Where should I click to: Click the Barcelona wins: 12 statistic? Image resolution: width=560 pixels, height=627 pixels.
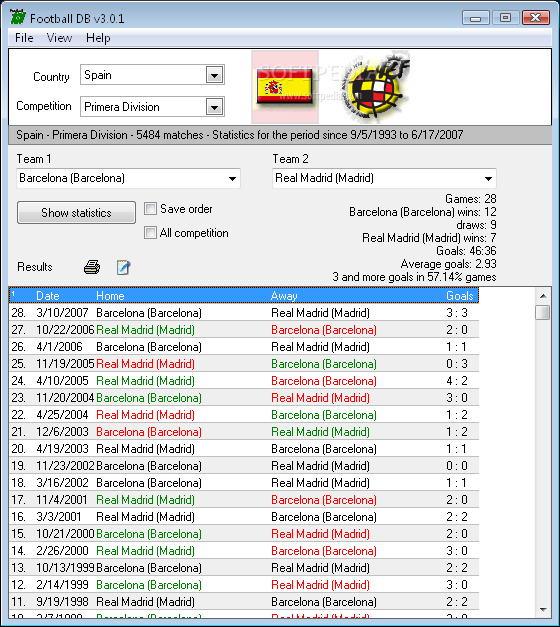[422, 212]
